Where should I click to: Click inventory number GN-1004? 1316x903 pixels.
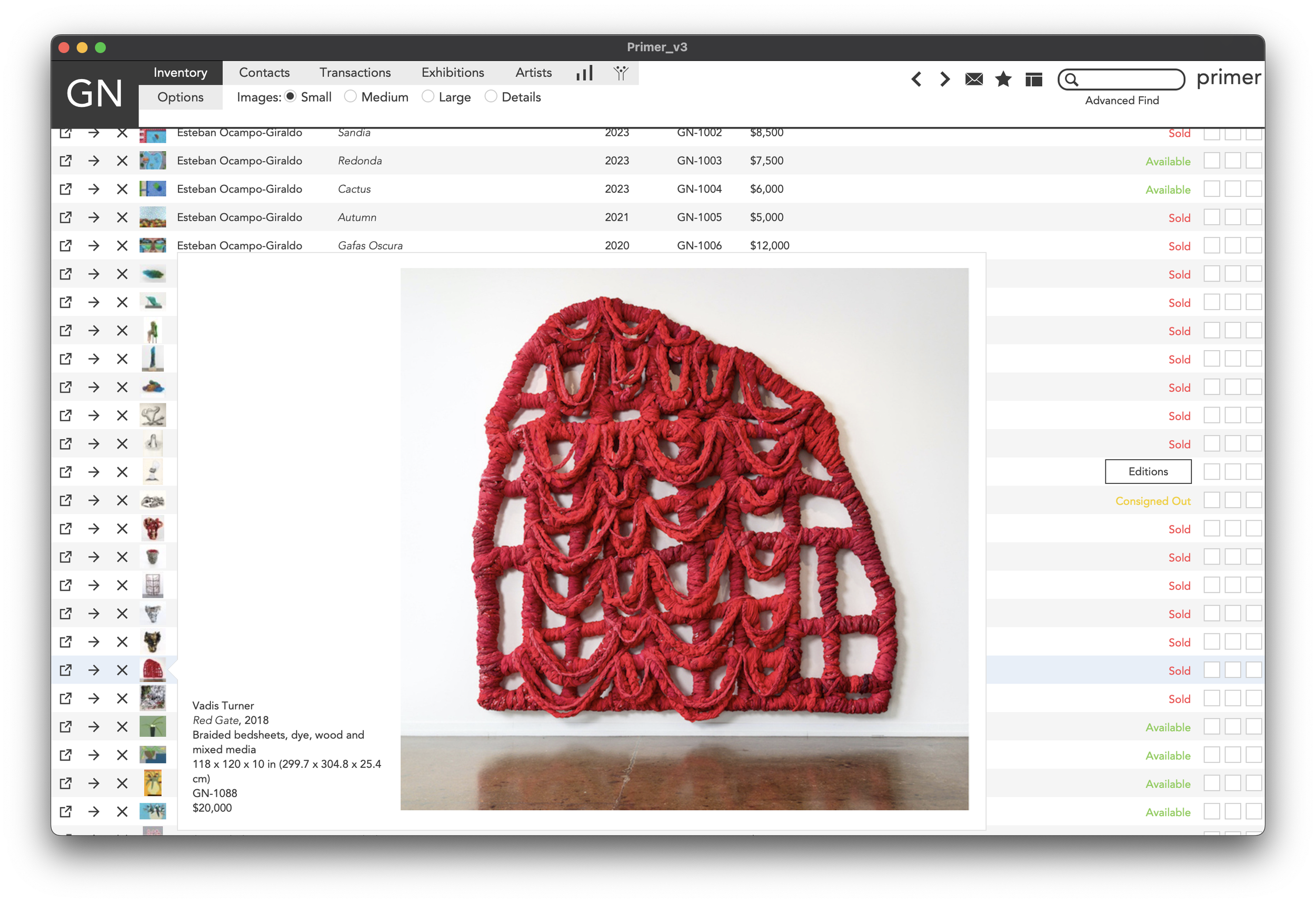700,189
